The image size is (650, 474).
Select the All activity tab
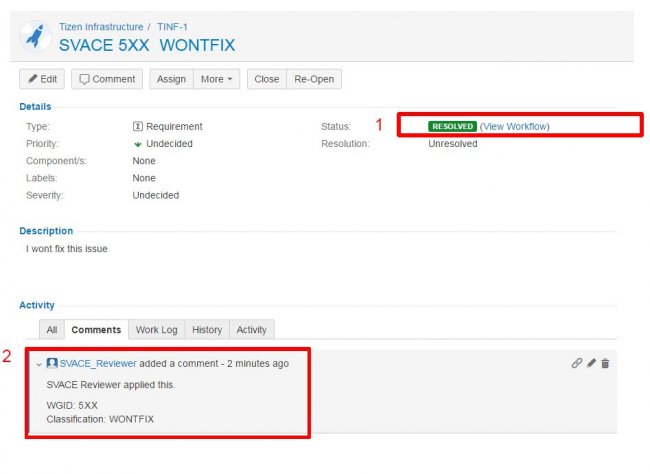click(x=52, y=329)
